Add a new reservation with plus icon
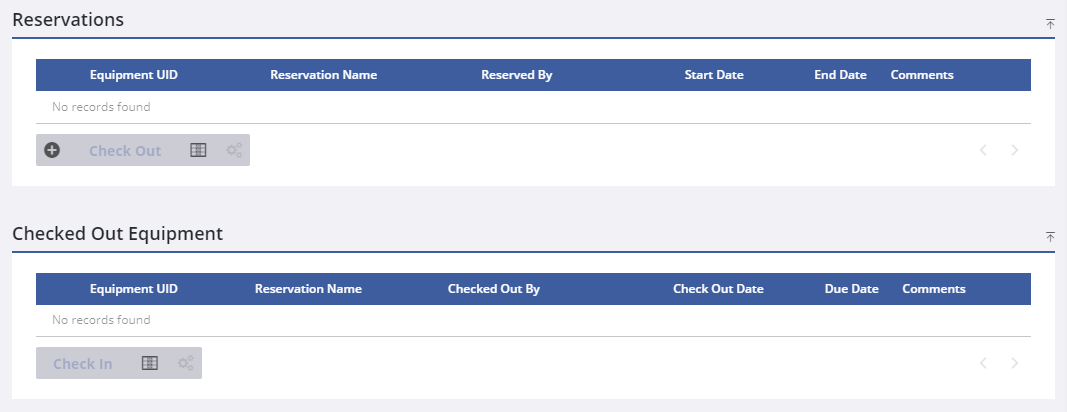The width and height of the screenshot is (1067, 412). 52,150
